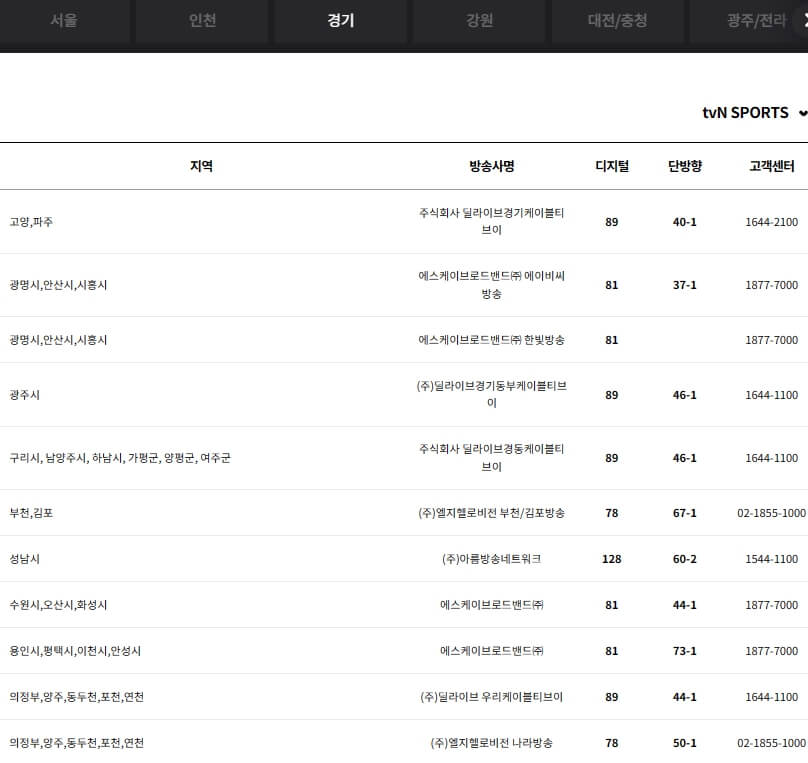
Task: Open the 강원 region tab
Action: (479, 21)
